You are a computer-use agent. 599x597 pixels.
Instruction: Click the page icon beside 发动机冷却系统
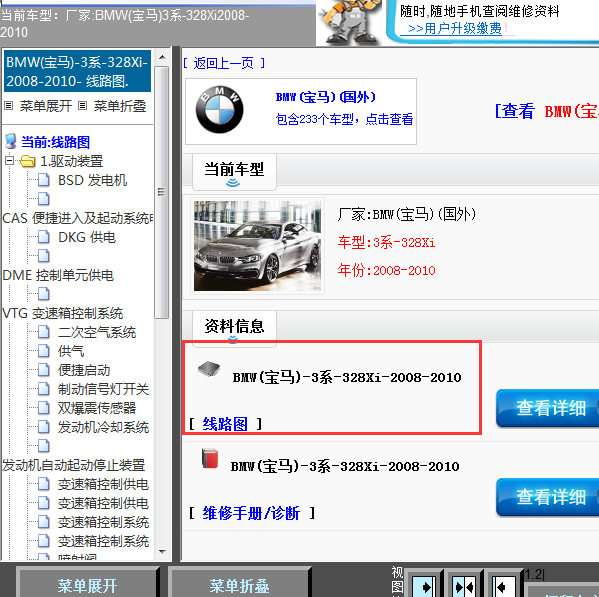(44, 427)
